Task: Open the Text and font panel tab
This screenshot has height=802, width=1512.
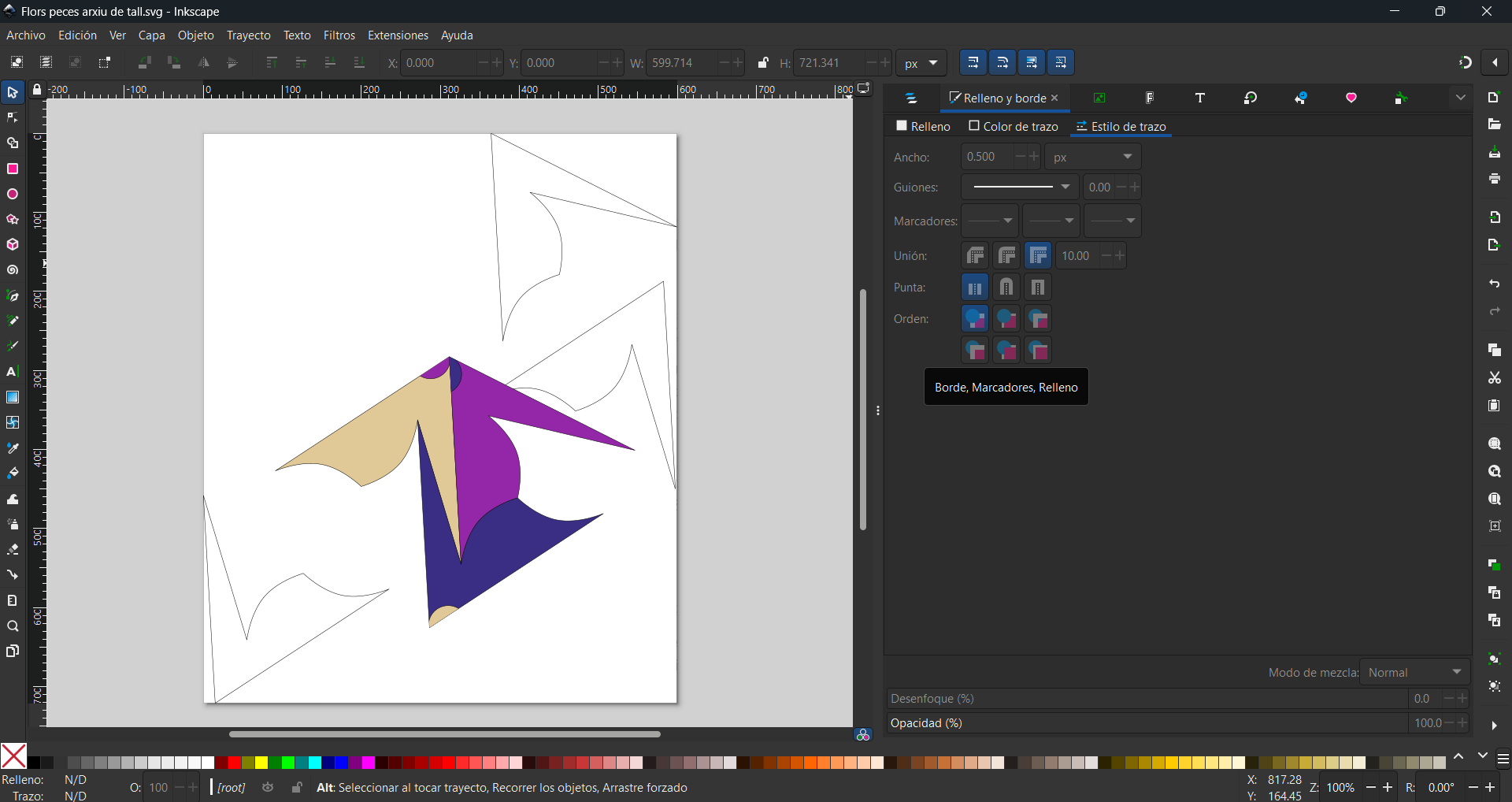Action: [x=1200, y=98]
